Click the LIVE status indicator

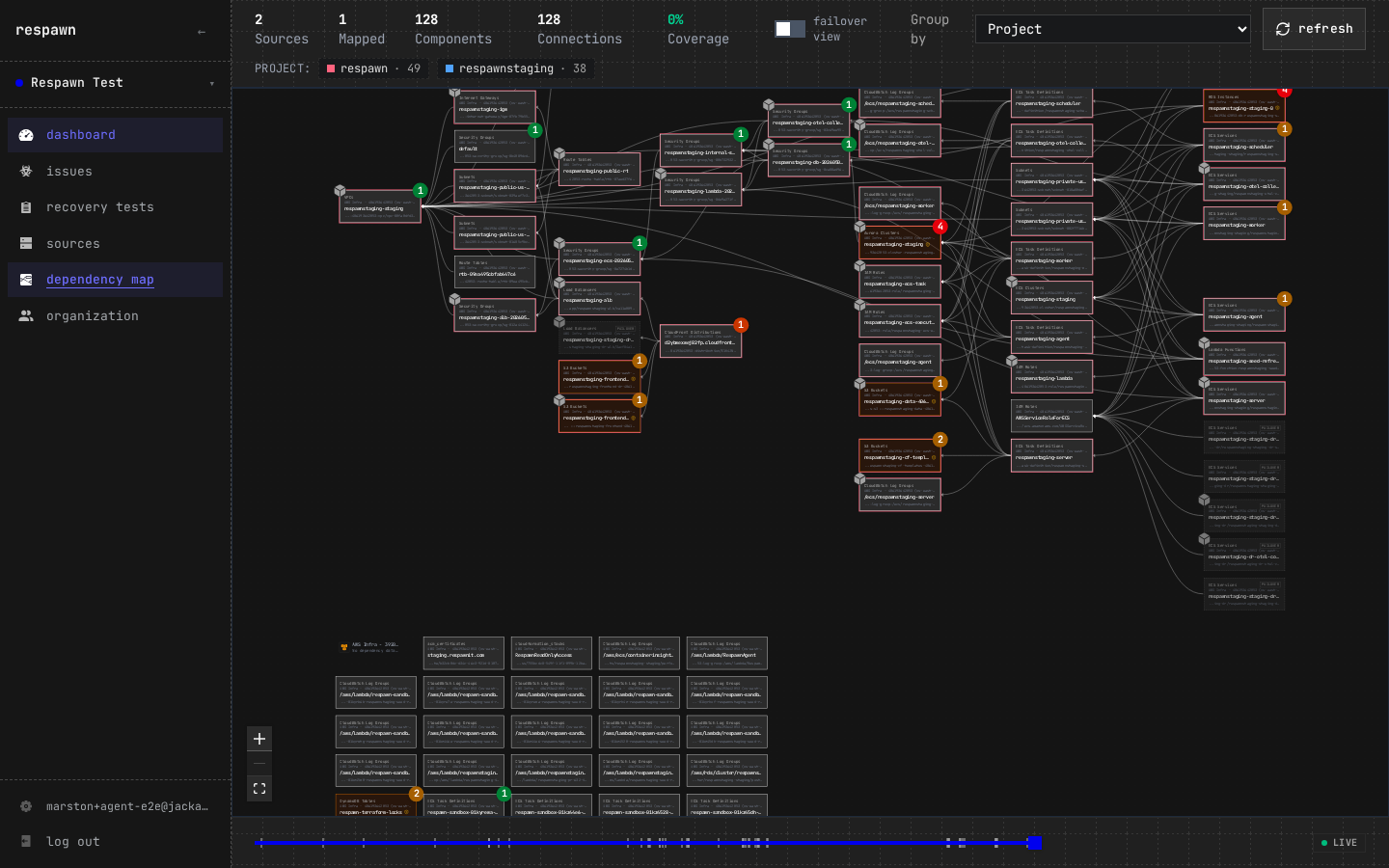(1339, 843)
